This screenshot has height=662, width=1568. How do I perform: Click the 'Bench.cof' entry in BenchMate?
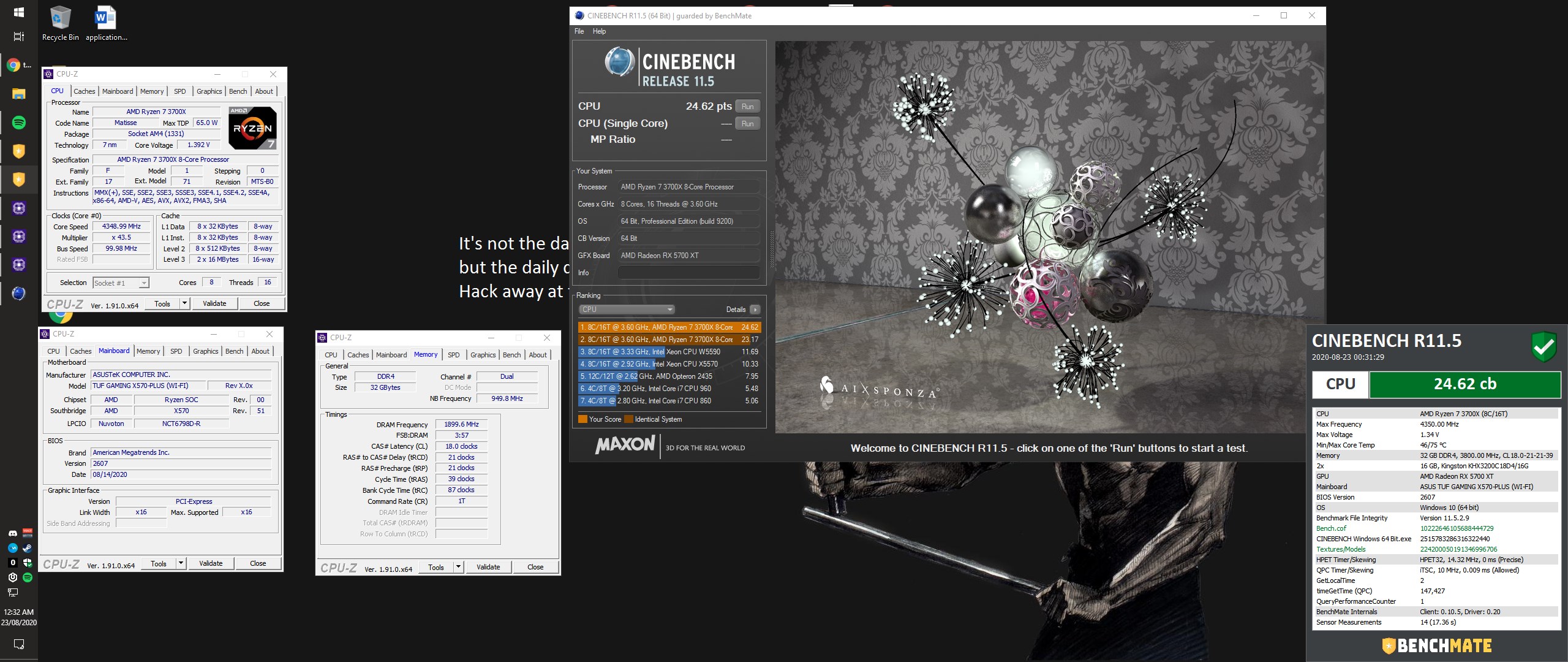click(x=1331, y=528)
